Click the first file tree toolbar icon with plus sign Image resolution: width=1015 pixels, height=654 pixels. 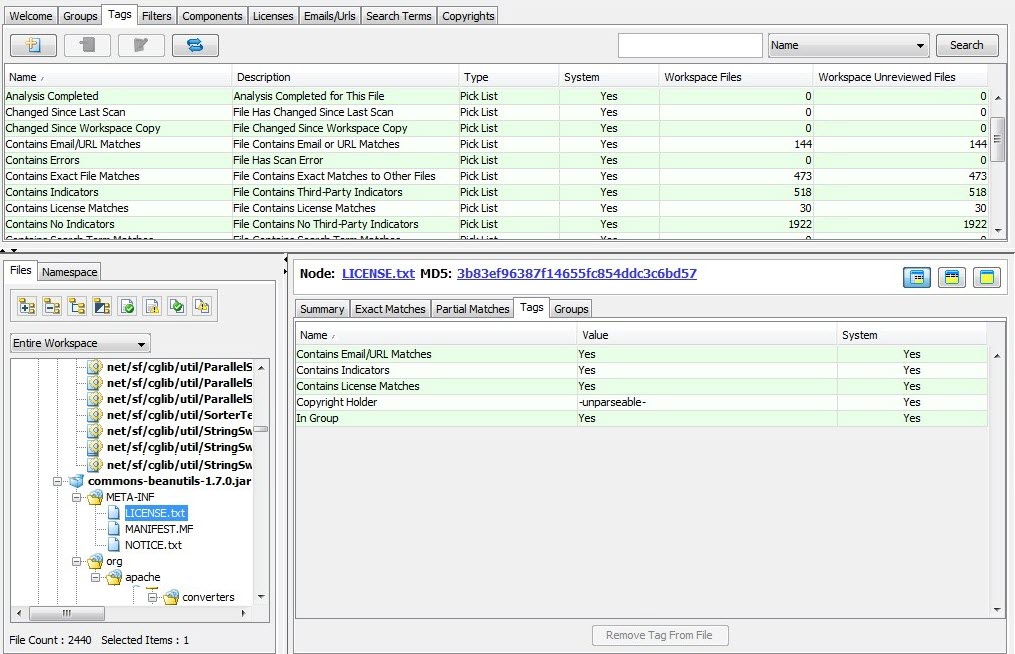pos(27,306)
